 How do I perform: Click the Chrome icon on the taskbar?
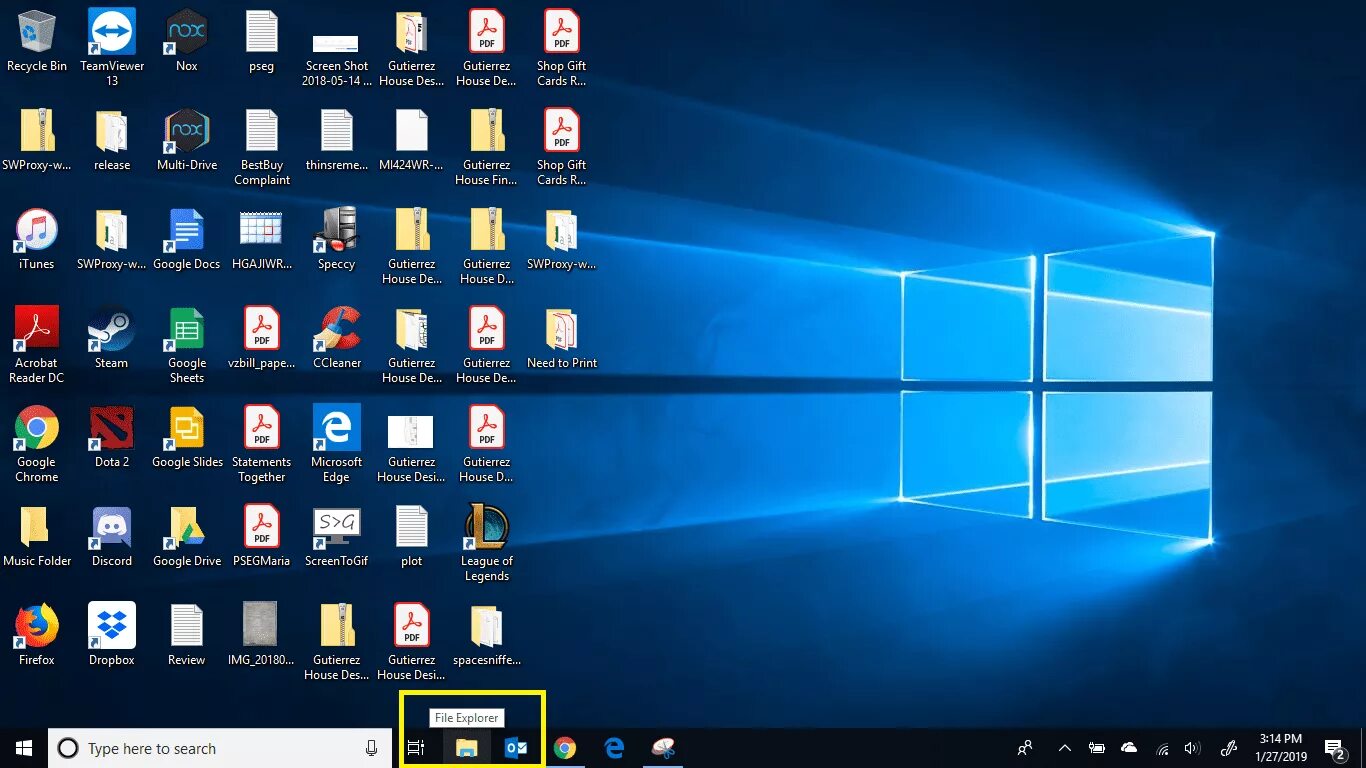tap(565, 748)
